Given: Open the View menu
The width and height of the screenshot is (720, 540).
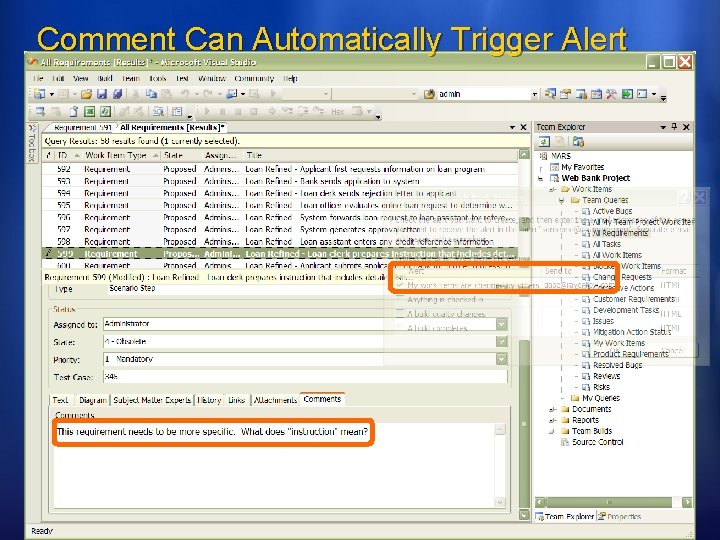Looking at the screenshot, I should pyautogui.click(x=80, y=79).
